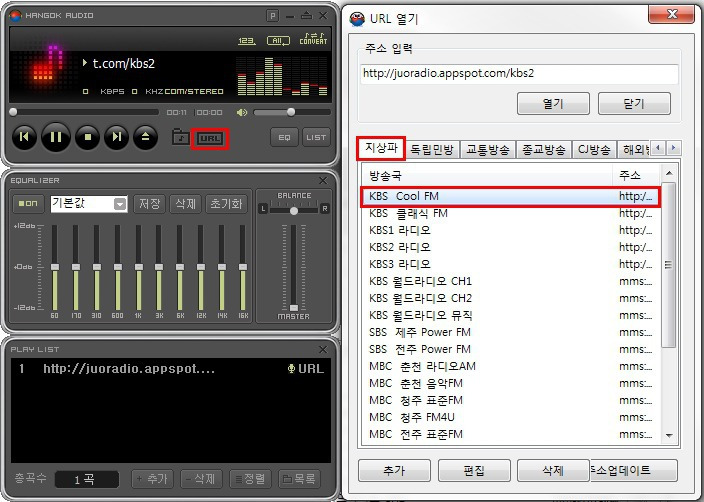Close the Equalizer panel
The height and width of the screenshot is (502, 704).
click(x=323, y=181)
